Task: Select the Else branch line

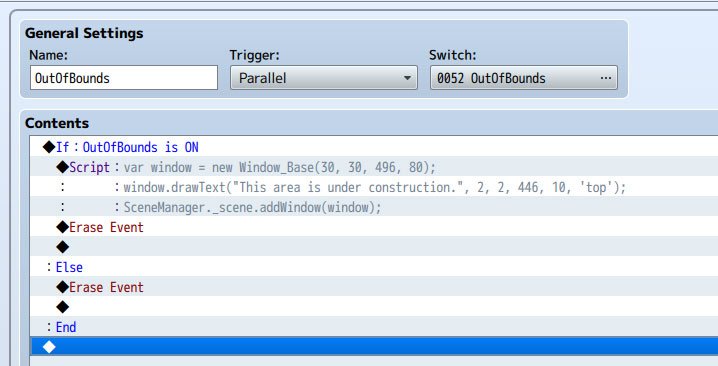Action: coord(374,267)
